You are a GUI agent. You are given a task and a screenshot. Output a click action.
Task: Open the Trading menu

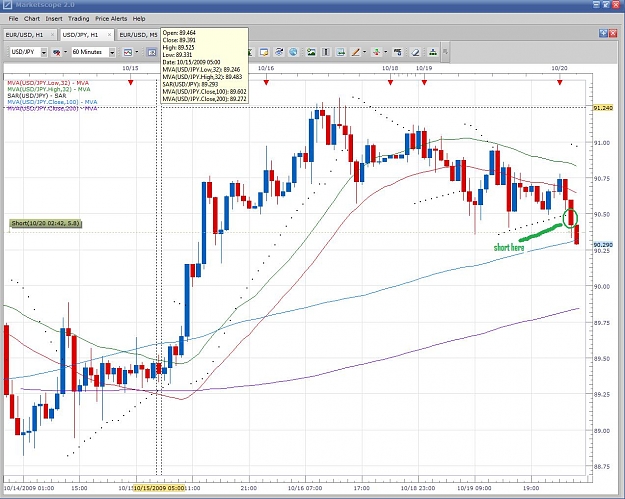[79, 19]
